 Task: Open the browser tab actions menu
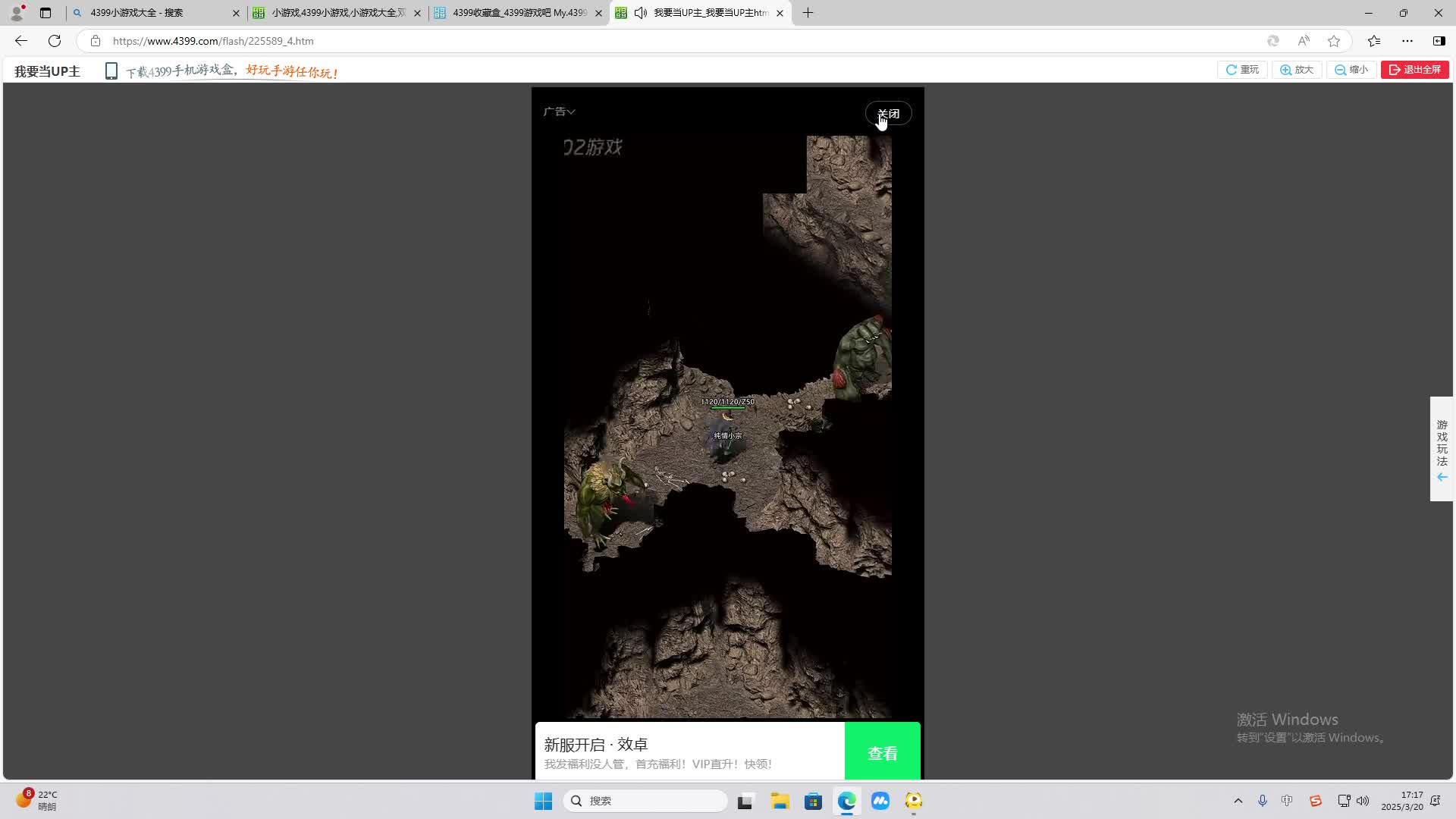[45, 13]
